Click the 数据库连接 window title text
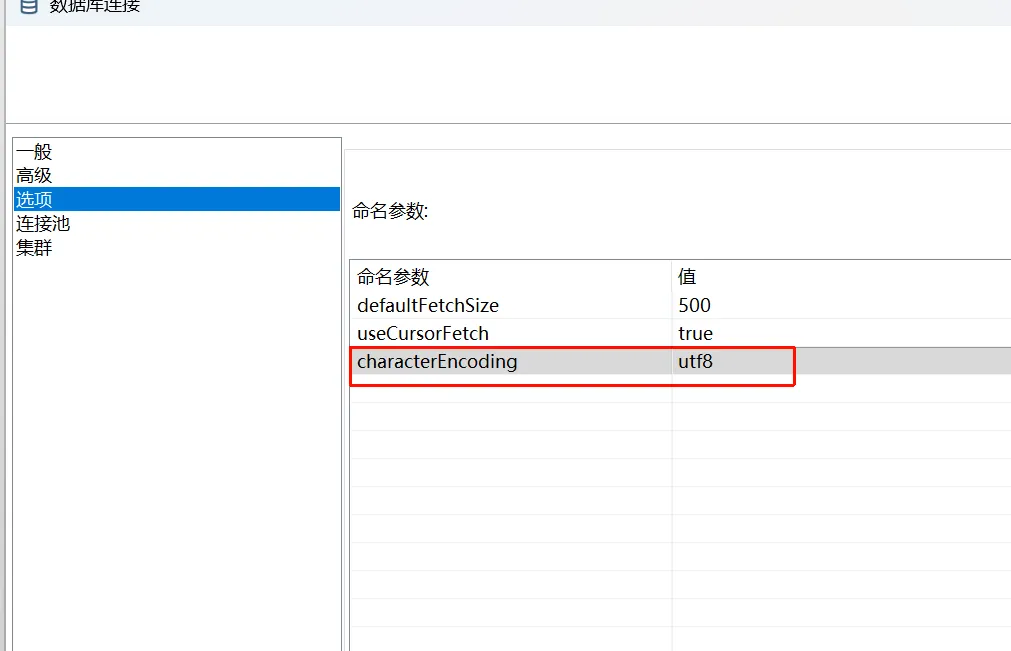Screen dimensions: 1011x651 click(95, 6)
